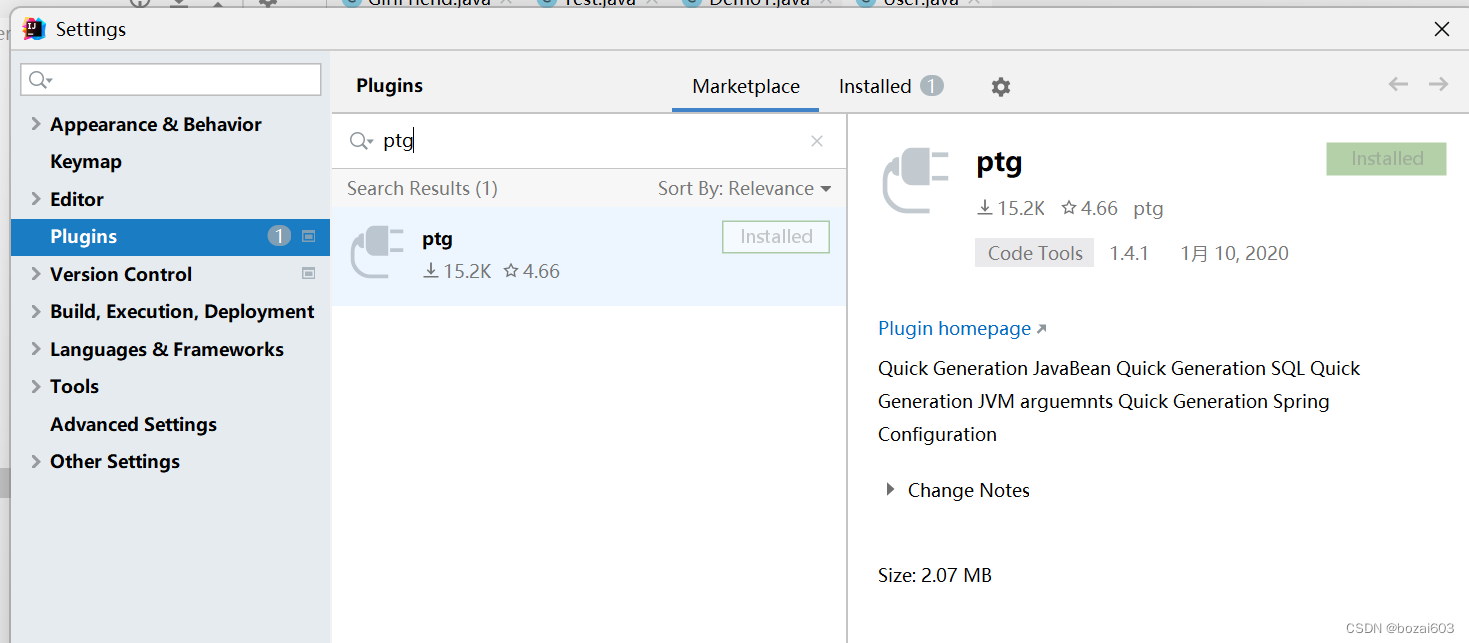Clear the plugin search field

tap(817, 141)
